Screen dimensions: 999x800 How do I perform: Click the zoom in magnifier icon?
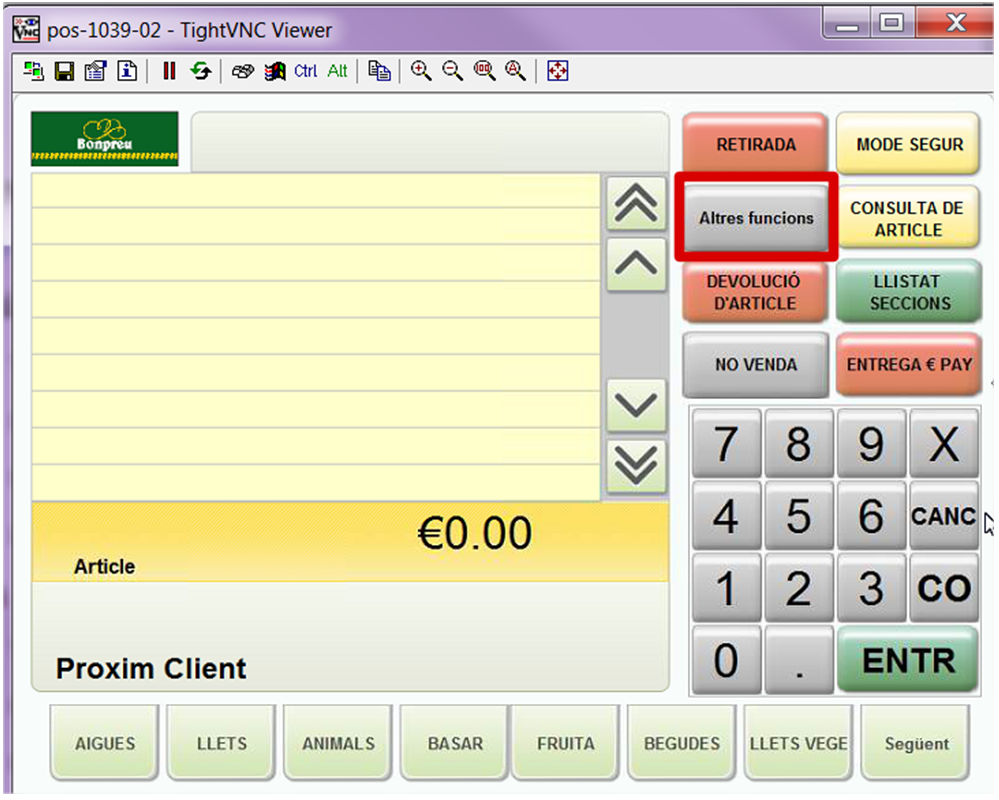pos(421,71)
